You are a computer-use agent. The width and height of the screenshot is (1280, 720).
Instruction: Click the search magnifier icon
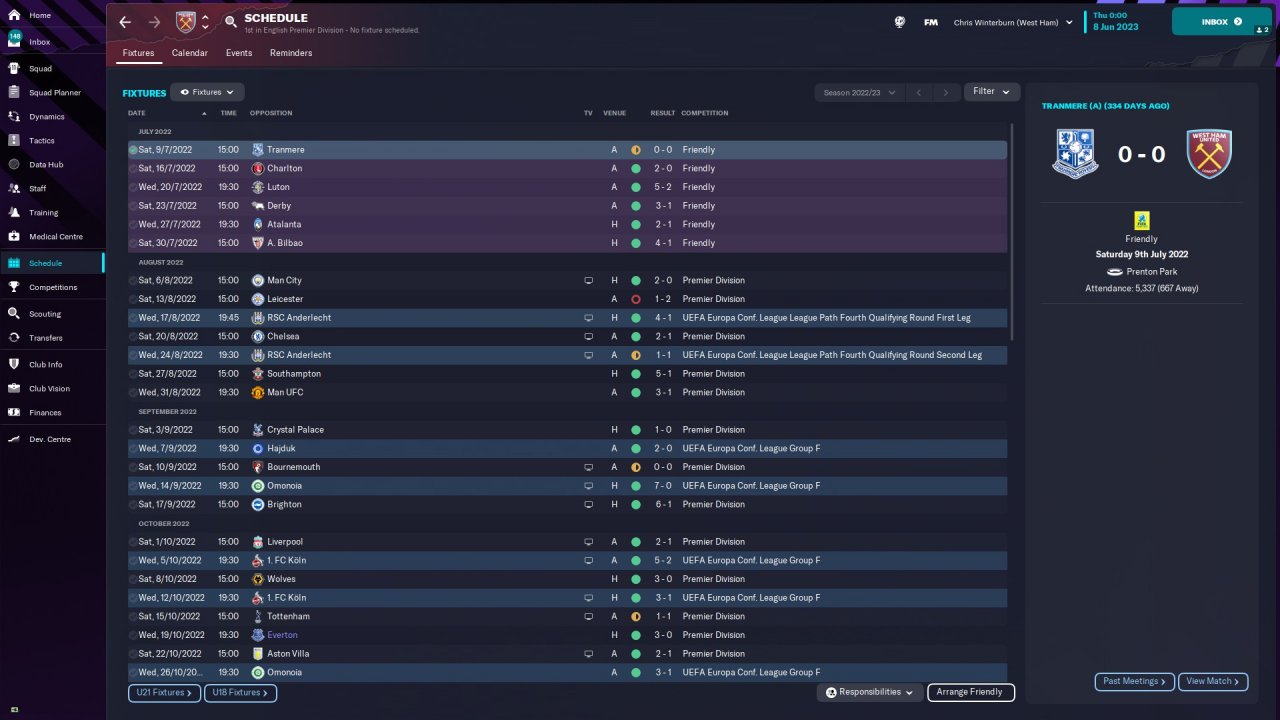[x=231, y=21]
